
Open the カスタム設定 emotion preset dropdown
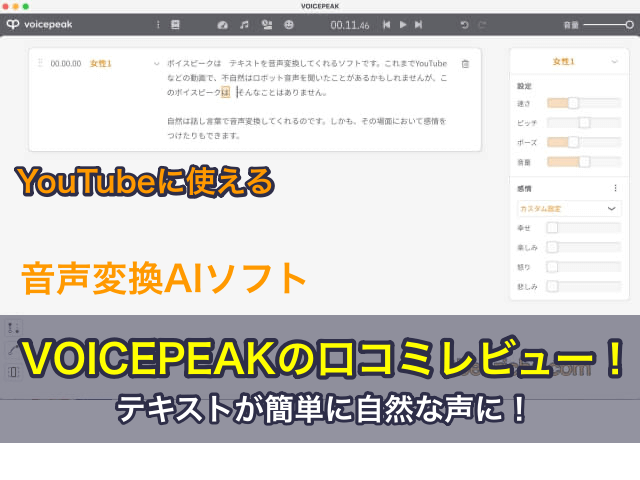pos(569,209)
